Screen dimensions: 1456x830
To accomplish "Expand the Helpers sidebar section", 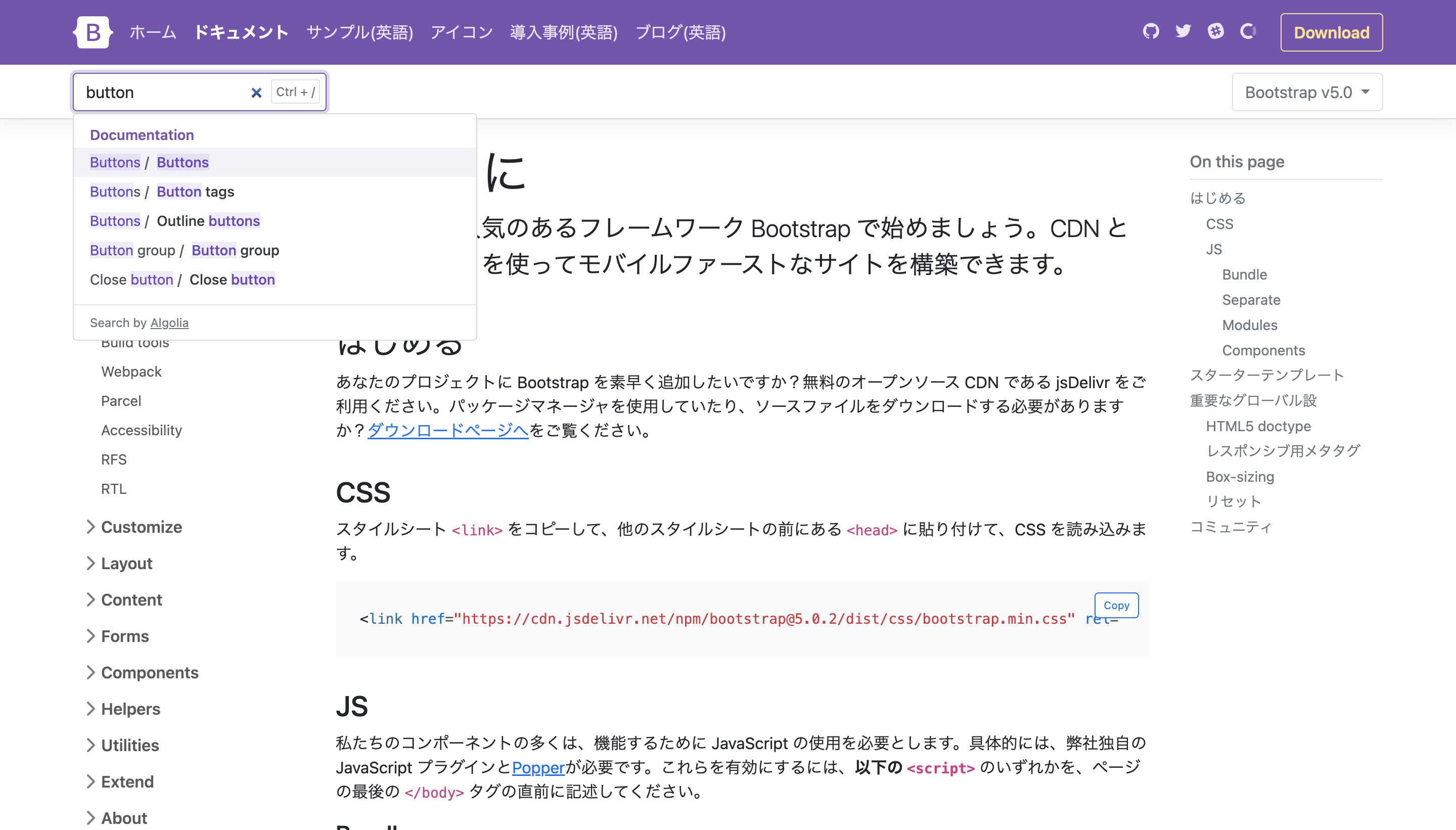I will coord(123,709).
